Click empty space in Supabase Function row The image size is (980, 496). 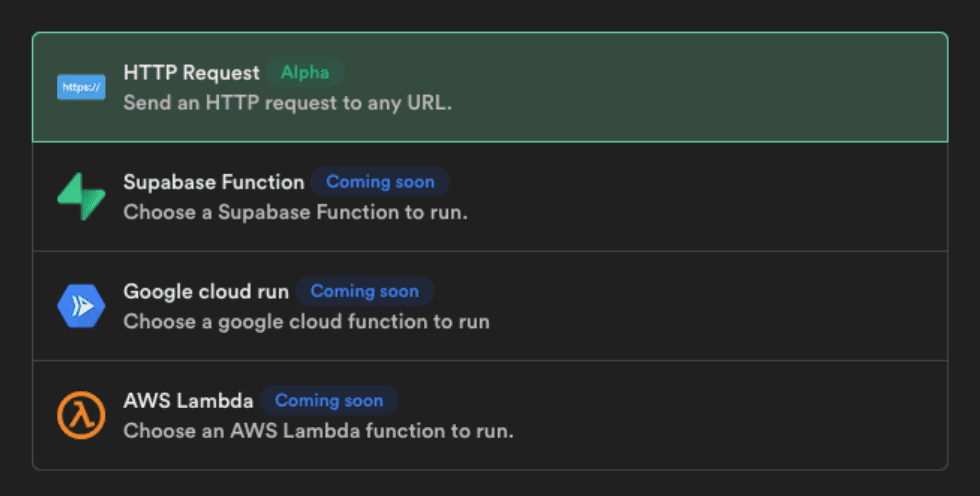click(x=700, y=197)
